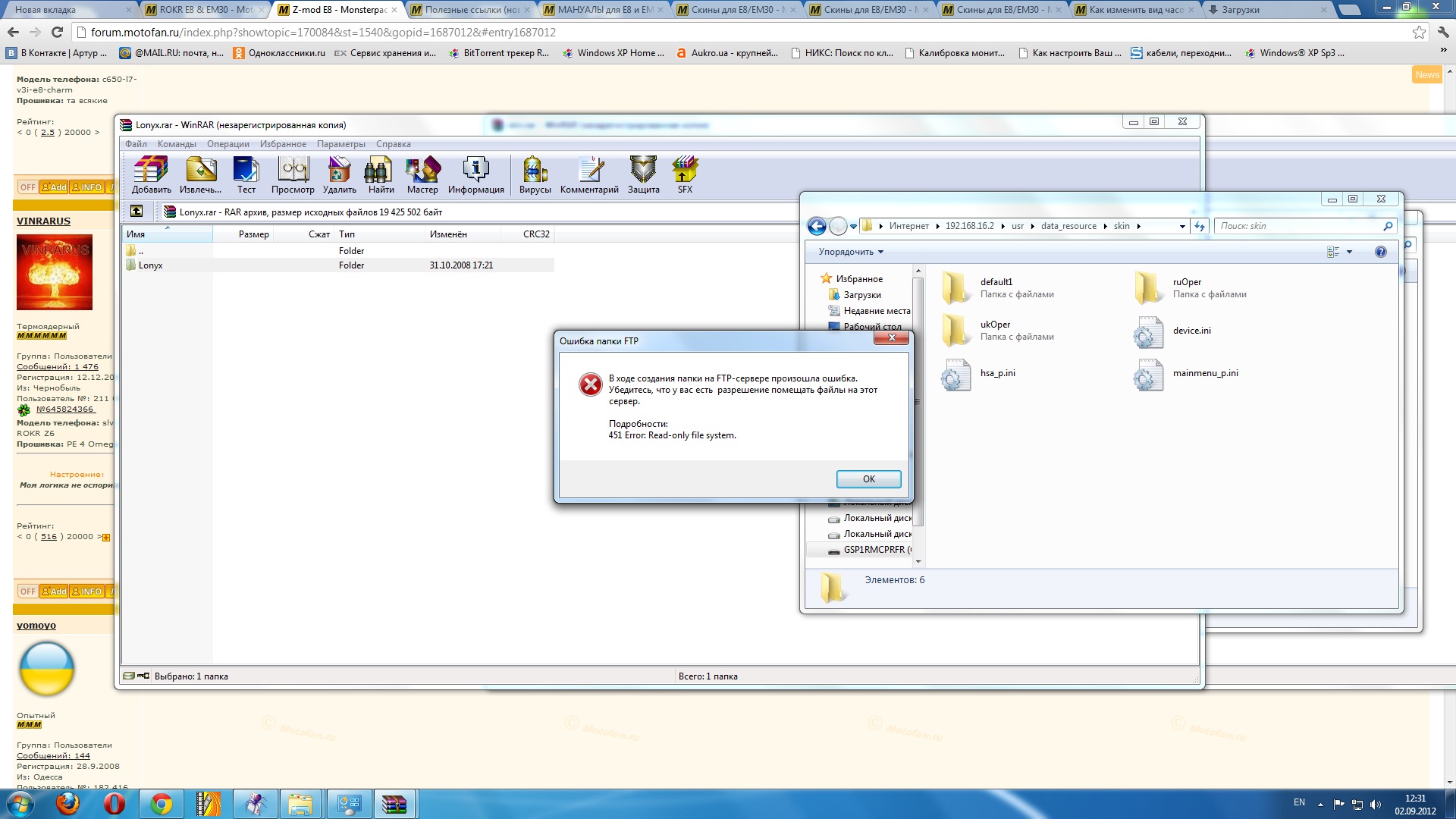Viewport: 1456px width, 819px height.
Task: Close the FTP folder error dialog
Action: point(892,338)
